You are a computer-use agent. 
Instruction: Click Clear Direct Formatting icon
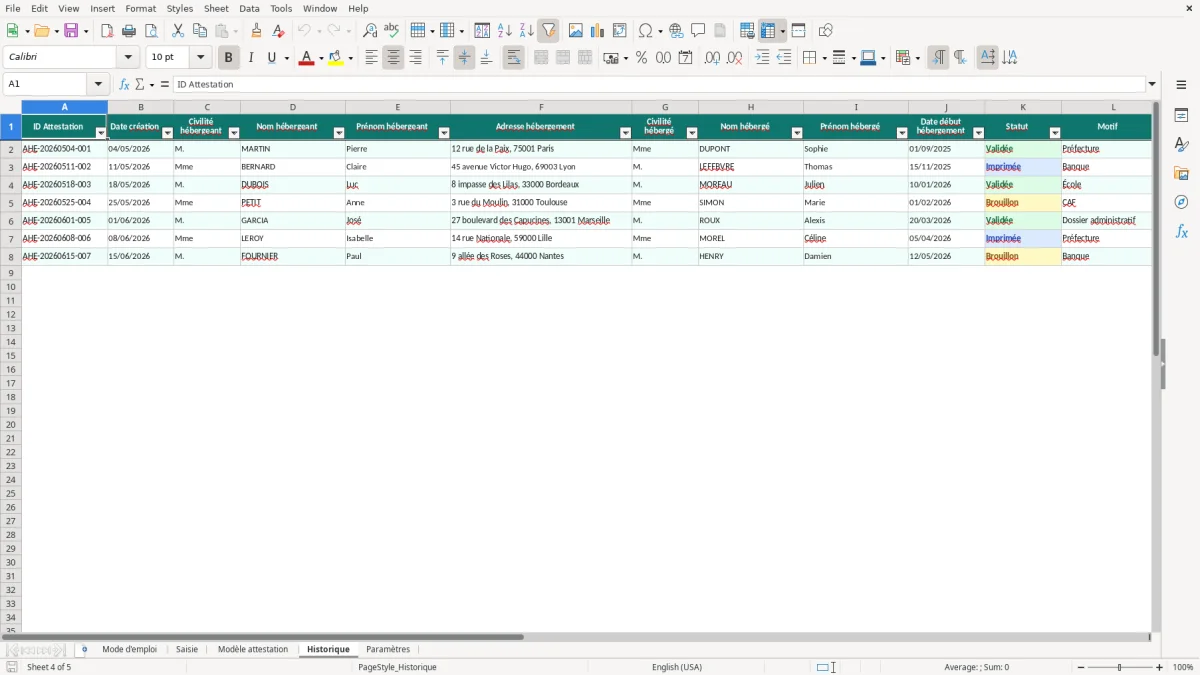click(x=279, y=31)
